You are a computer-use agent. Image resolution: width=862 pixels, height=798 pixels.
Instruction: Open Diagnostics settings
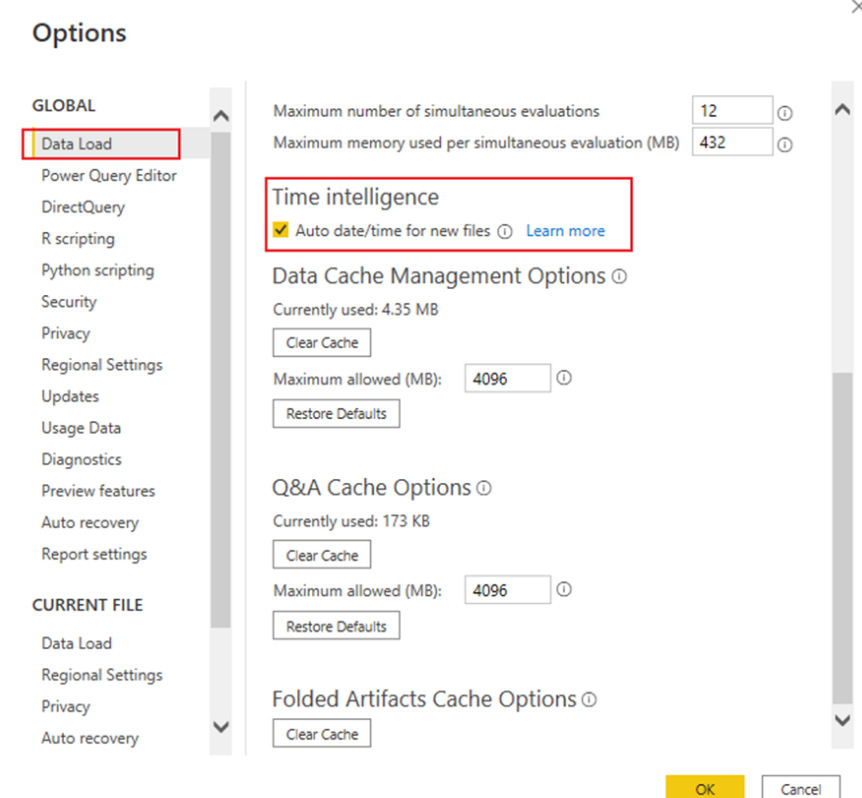click(x=81, y=459)
